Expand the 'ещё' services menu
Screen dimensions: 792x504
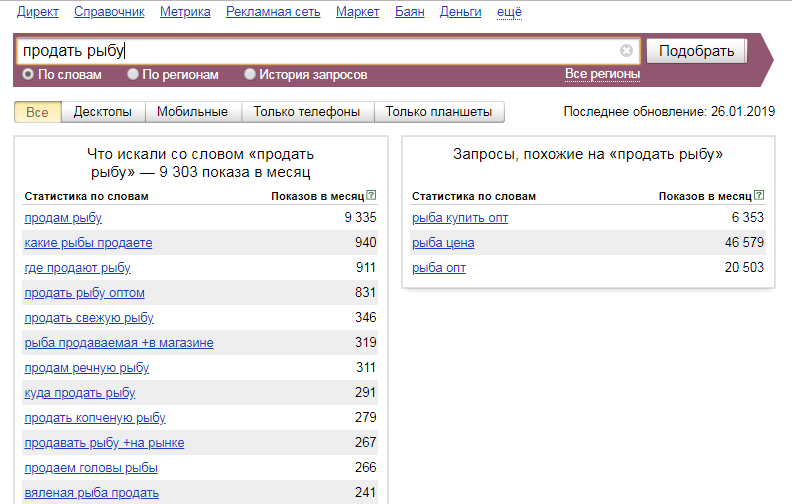509,12
